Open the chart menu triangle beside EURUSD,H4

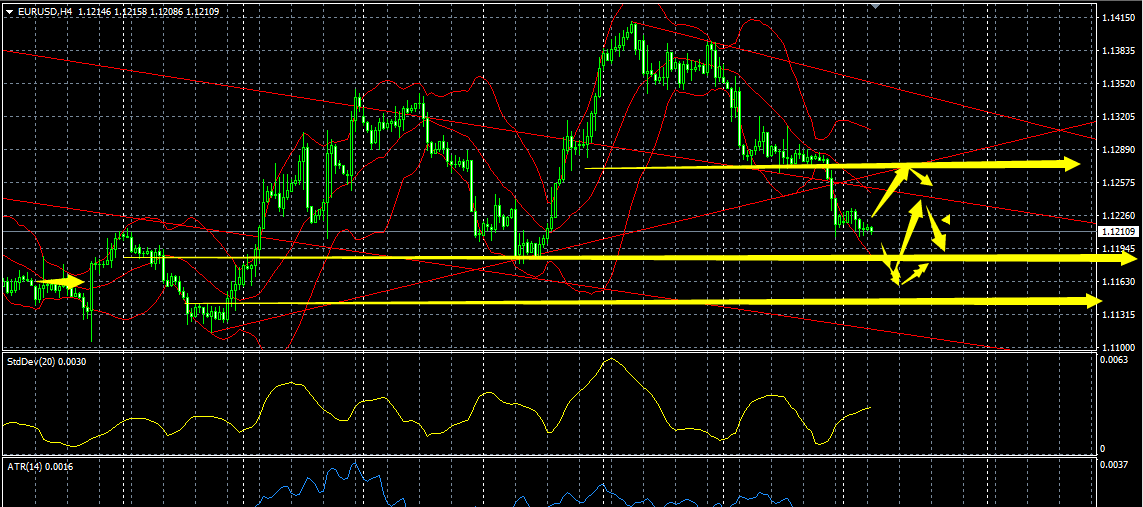tap(9, 11)
